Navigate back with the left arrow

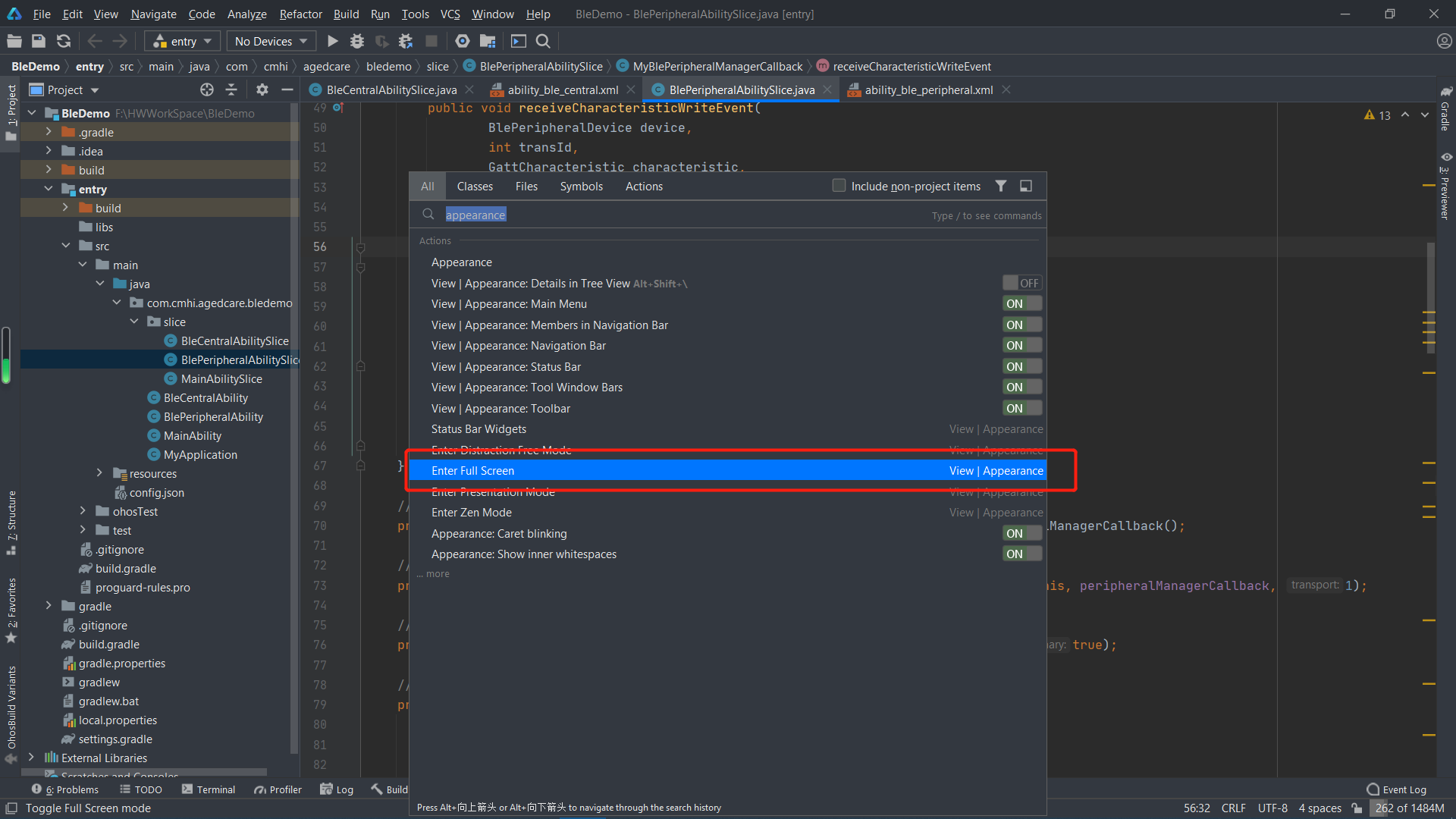(x=95, y=41)
